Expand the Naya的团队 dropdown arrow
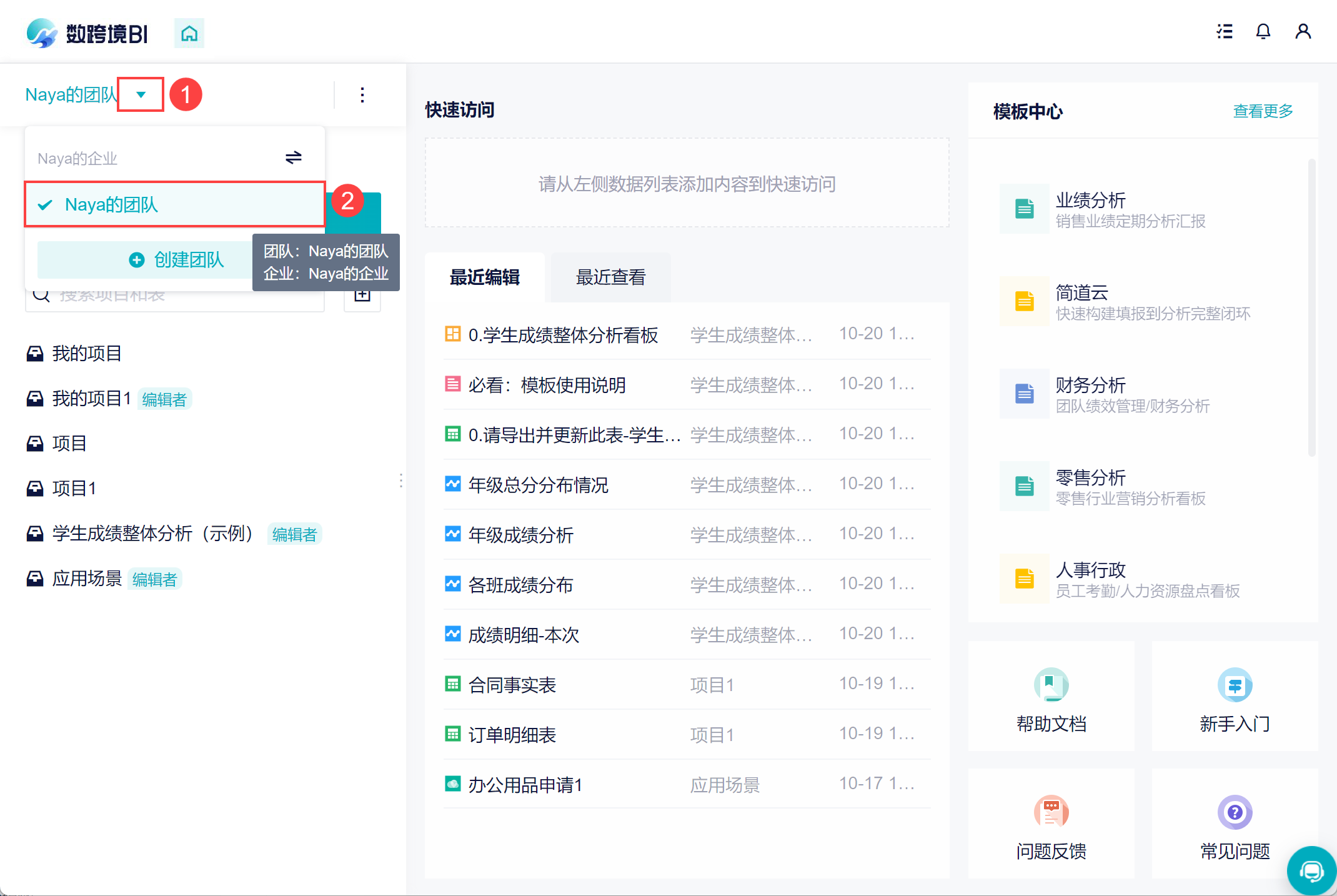The height and width of the screenshot is (896, 1337). click(141, 95)
